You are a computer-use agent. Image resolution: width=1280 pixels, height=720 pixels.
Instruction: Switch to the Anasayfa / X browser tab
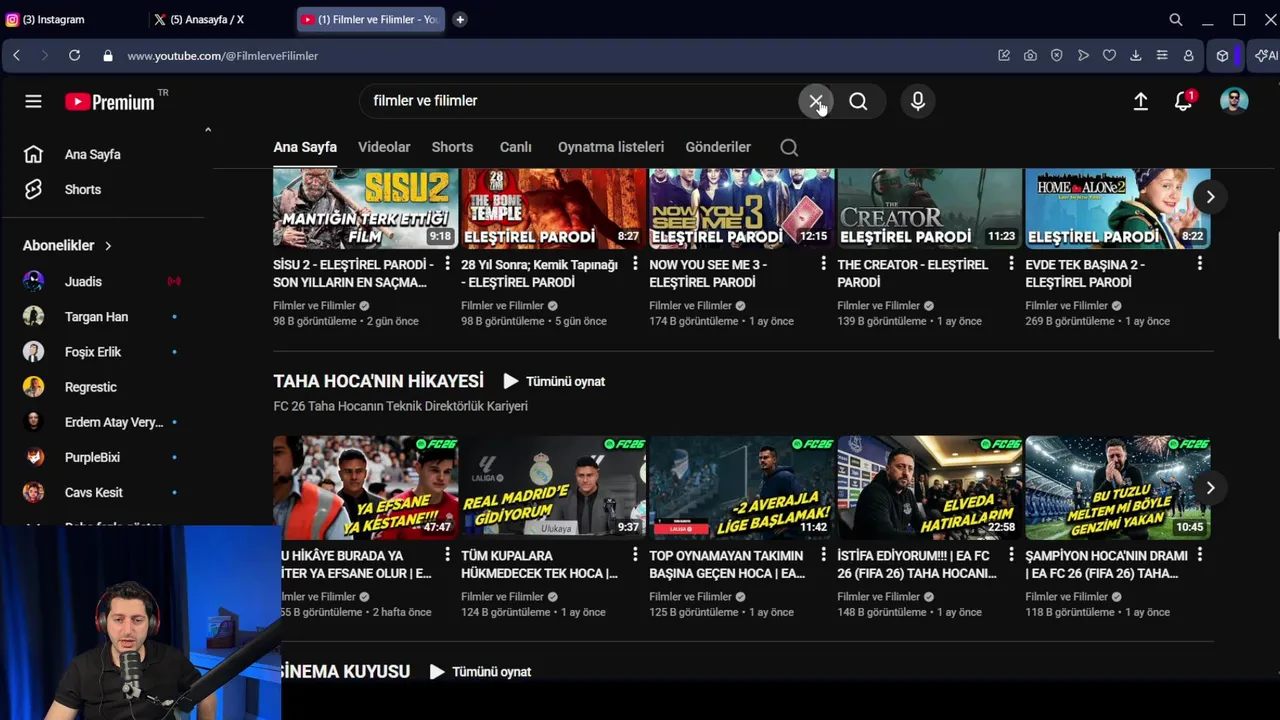(x=218, y=19)
